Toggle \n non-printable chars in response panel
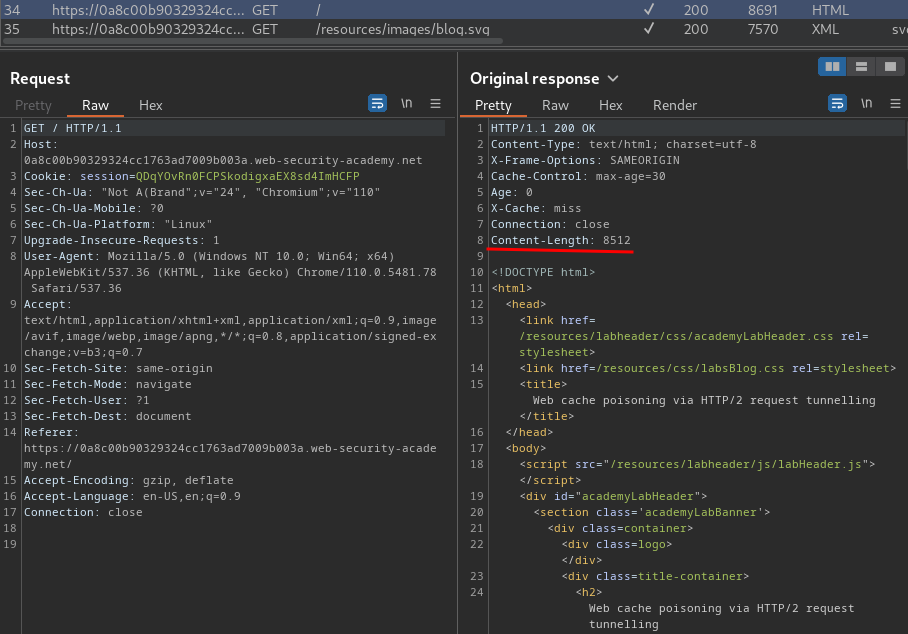908x634 pixels. 866,104
